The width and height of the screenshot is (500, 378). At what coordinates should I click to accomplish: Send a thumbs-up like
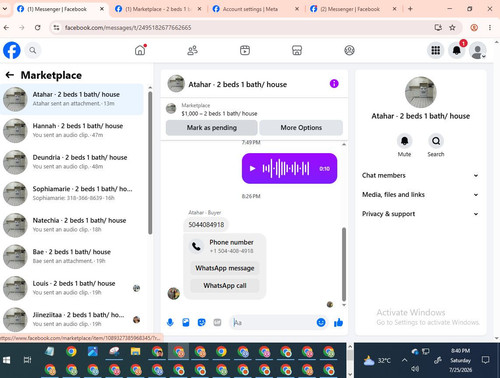pyautogui.click(x=338, y=322)
